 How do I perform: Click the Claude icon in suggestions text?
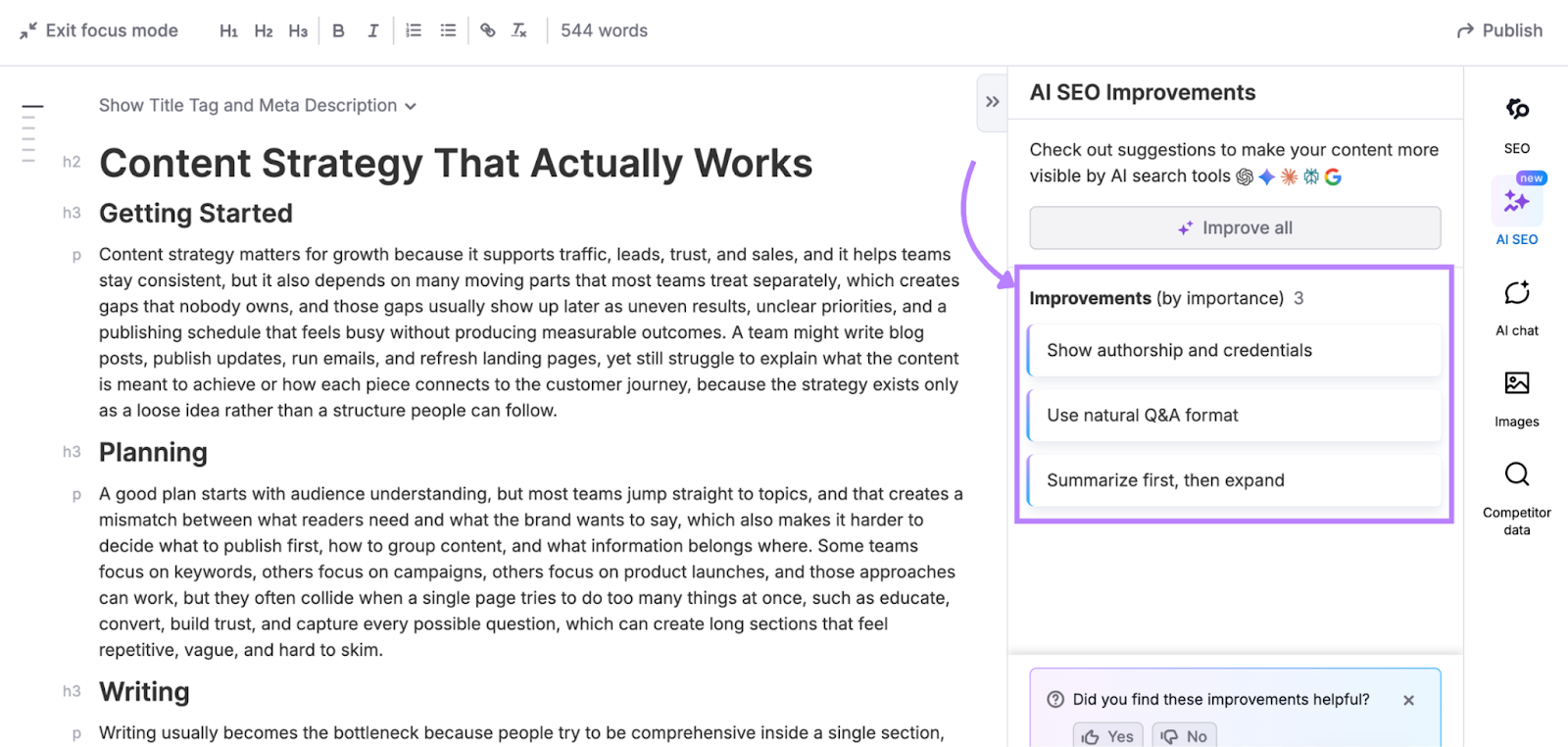[x=1289, y=176]
